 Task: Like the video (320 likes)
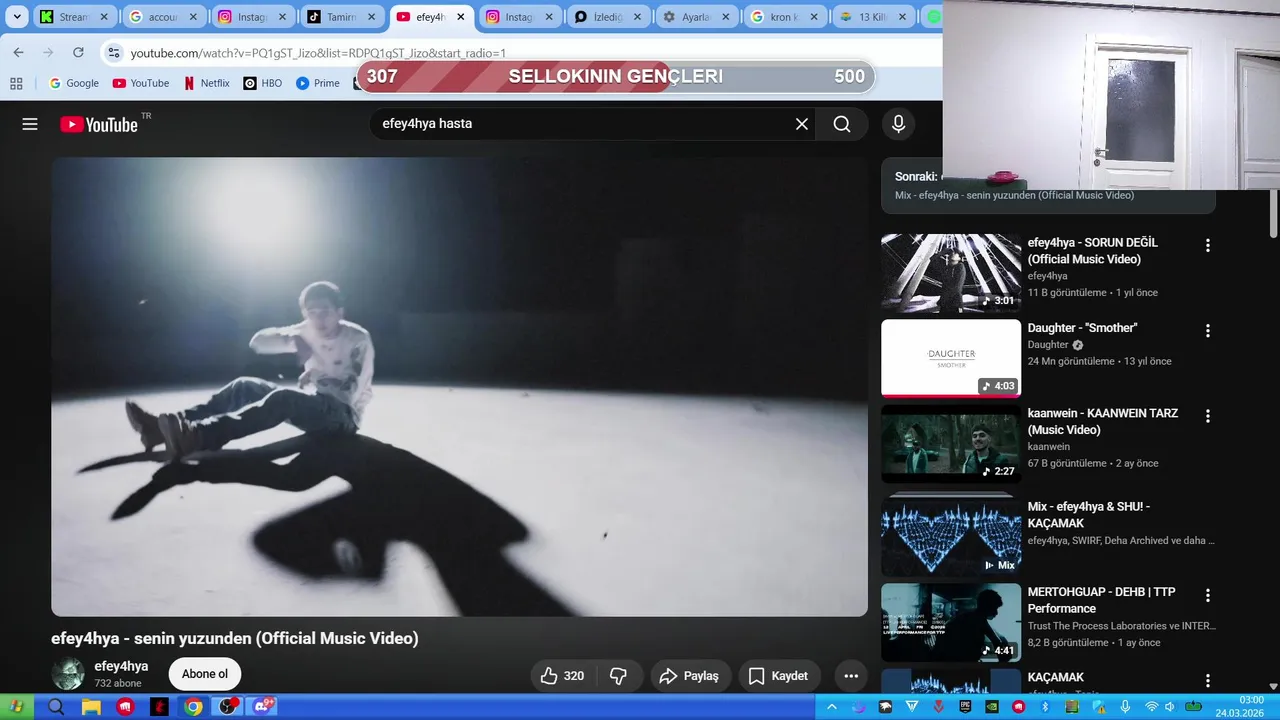[562, 676]
